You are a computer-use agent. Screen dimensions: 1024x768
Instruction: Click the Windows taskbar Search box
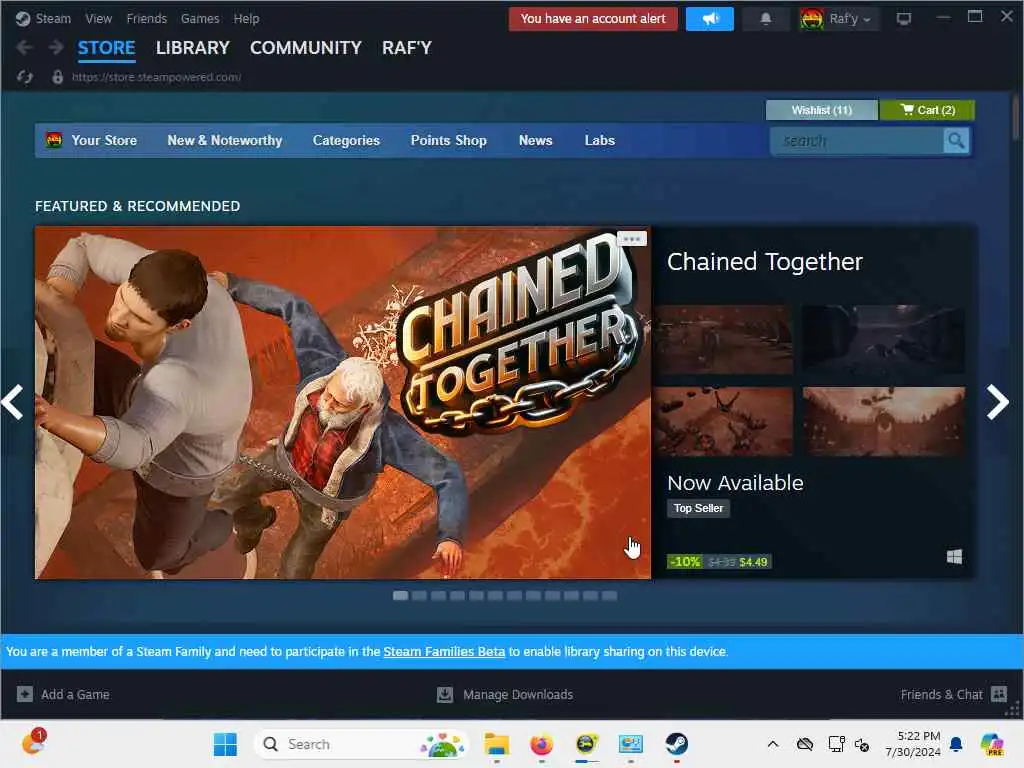click(x=361, y=744)
